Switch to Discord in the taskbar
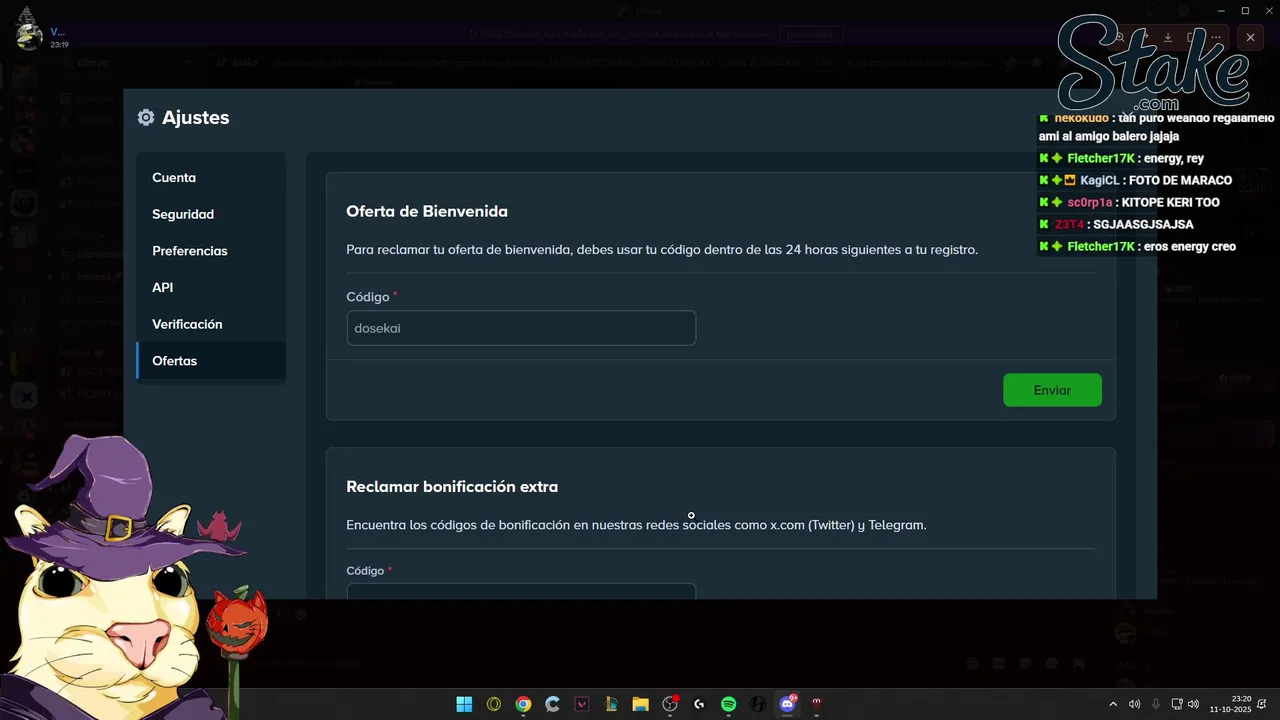 point(788,704)
